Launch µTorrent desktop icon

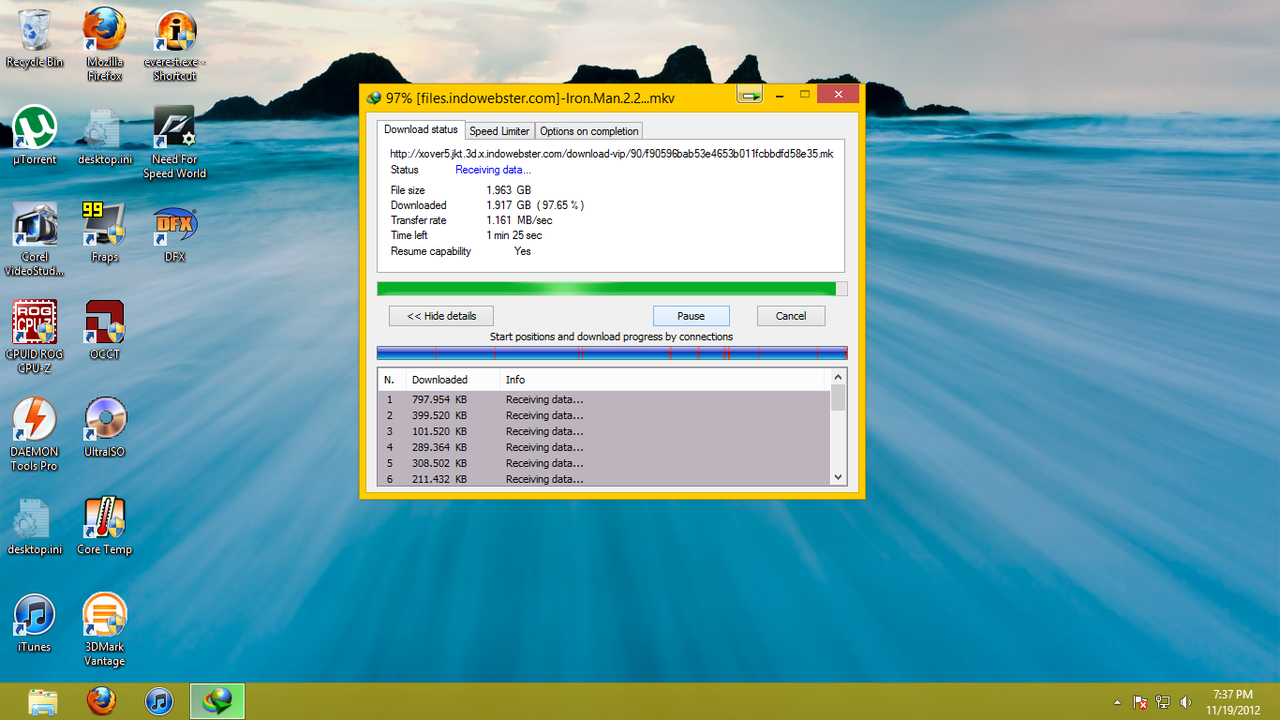(34, 135)
